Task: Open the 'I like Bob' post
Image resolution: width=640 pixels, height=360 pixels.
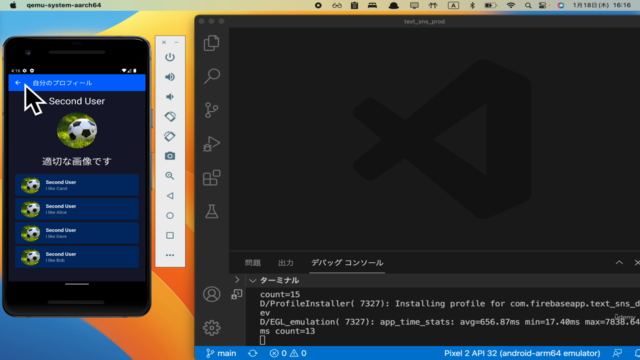Action: 77,257
